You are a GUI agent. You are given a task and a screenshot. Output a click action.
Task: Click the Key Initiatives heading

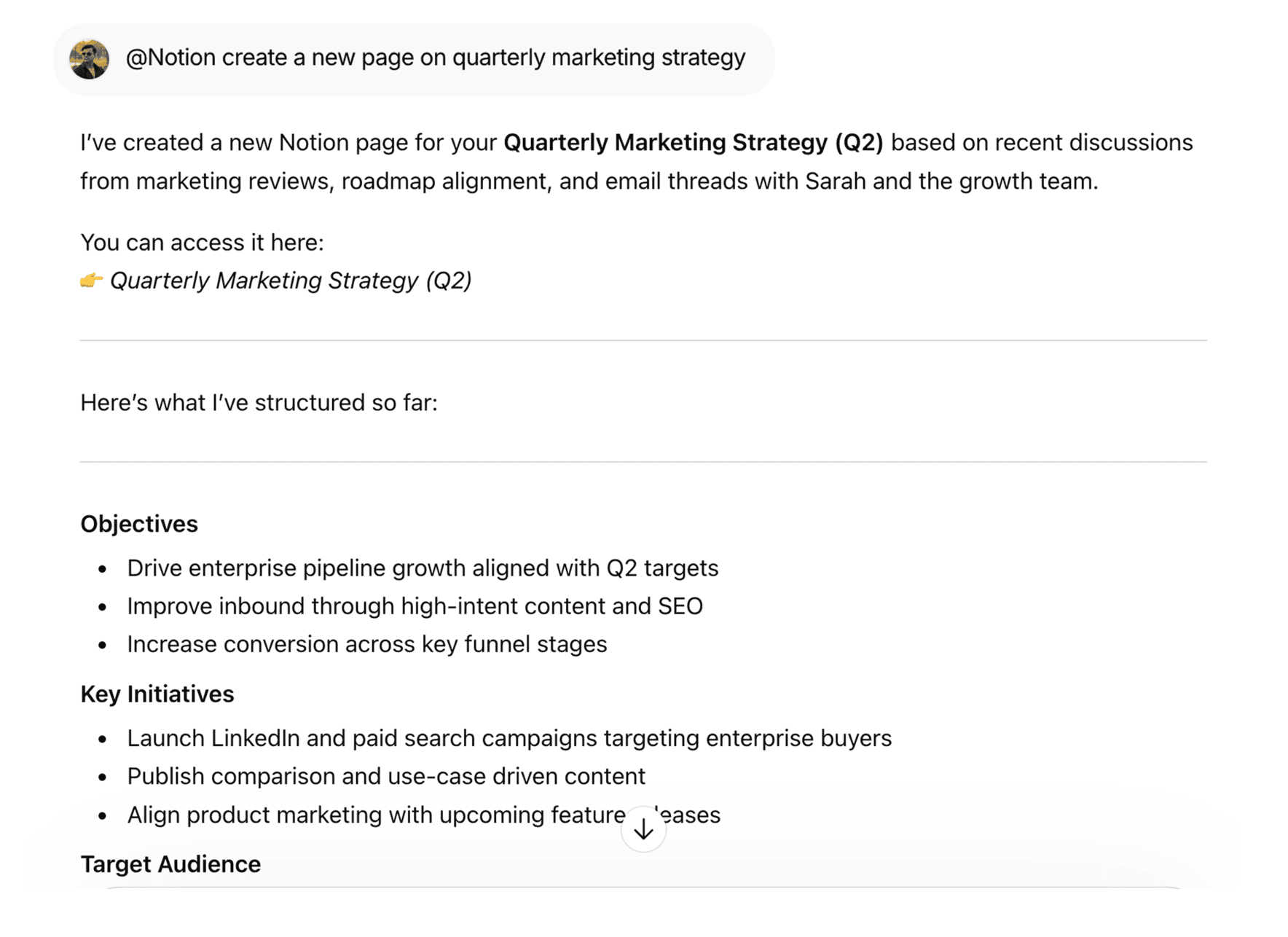[x=157, y=693]
